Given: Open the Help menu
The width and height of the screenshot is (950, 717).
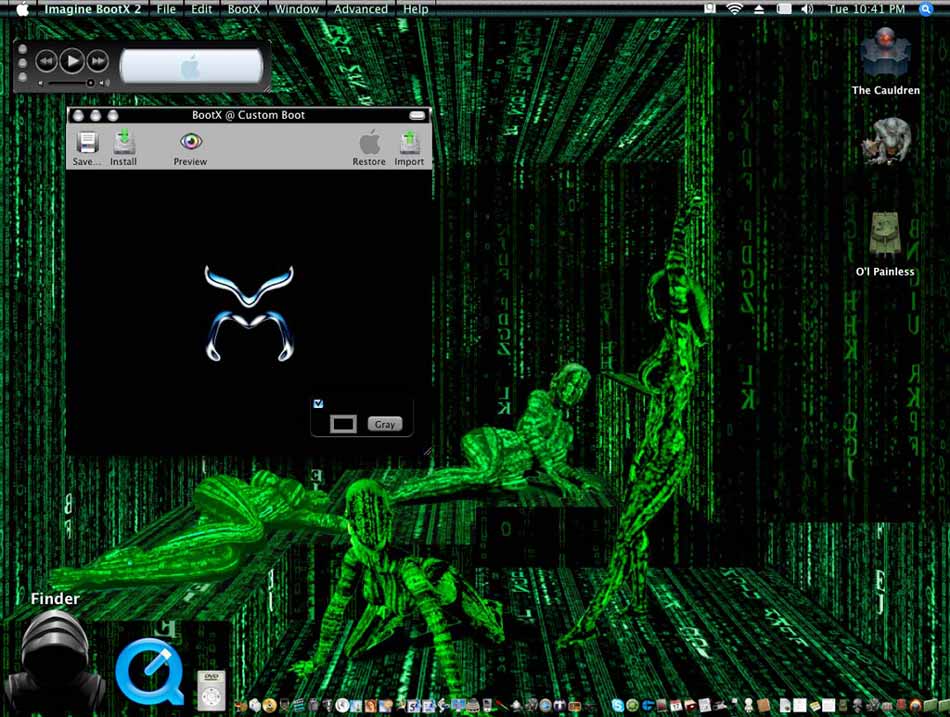Looking at the screenshot, I should (416, 9).
